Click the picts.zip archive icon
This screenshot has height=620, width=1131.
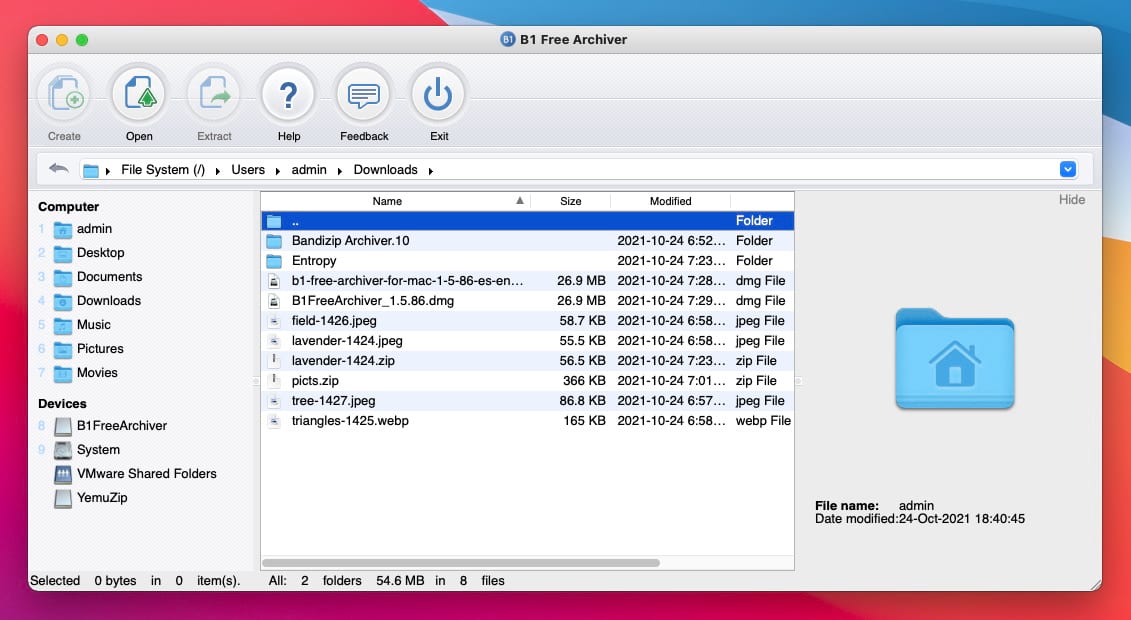pyautogui.click(x=274, y=381)
